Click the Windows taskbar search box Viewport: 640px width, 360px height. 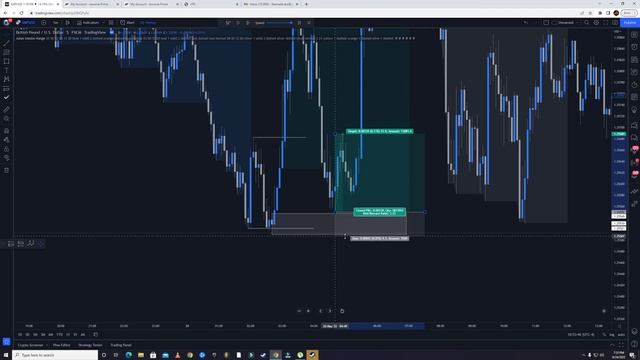[55, 355]
